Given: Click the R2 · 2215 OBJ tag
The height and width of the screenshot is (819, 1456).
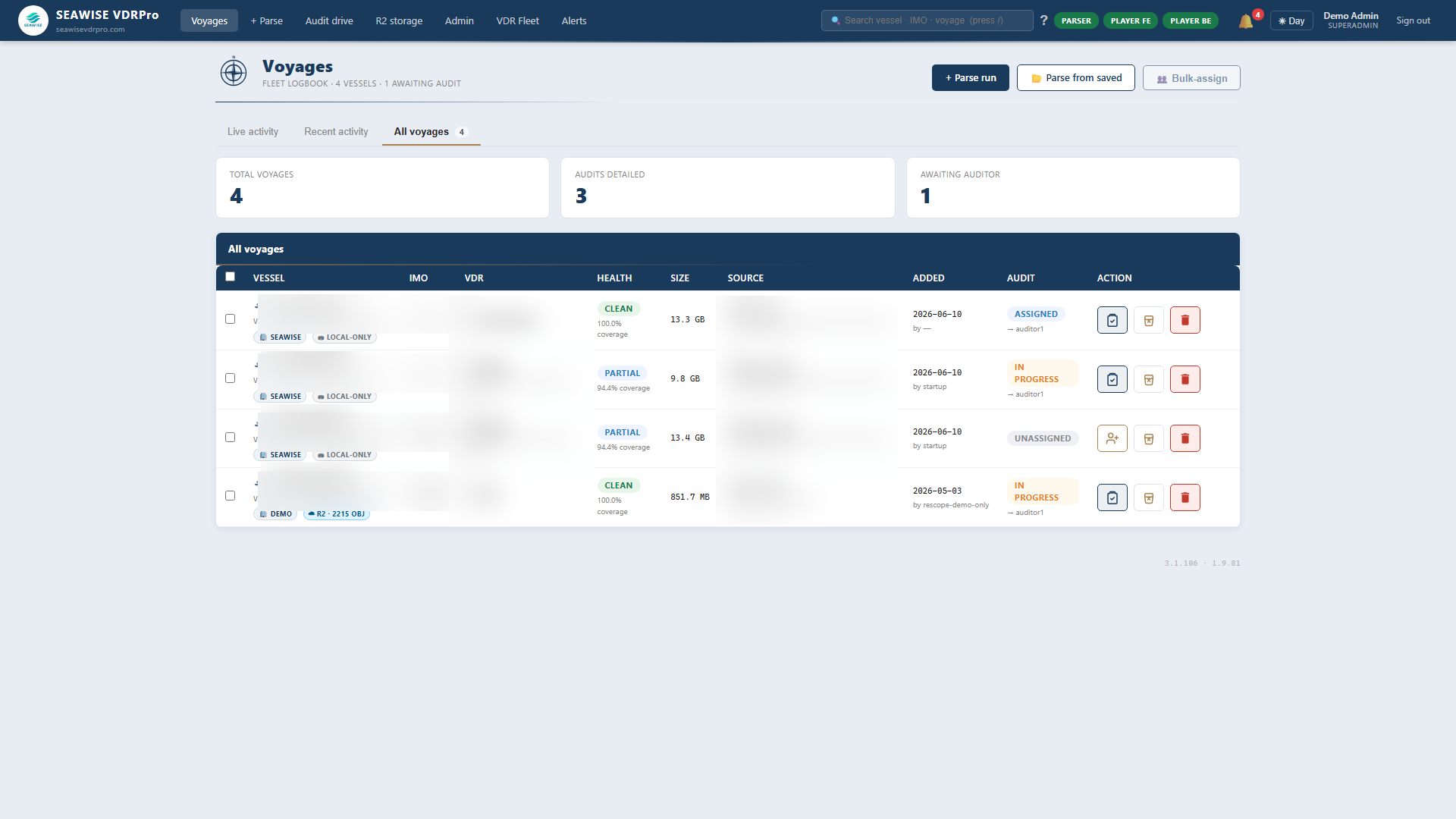Looking at the screenshot, I should (337, 514).
